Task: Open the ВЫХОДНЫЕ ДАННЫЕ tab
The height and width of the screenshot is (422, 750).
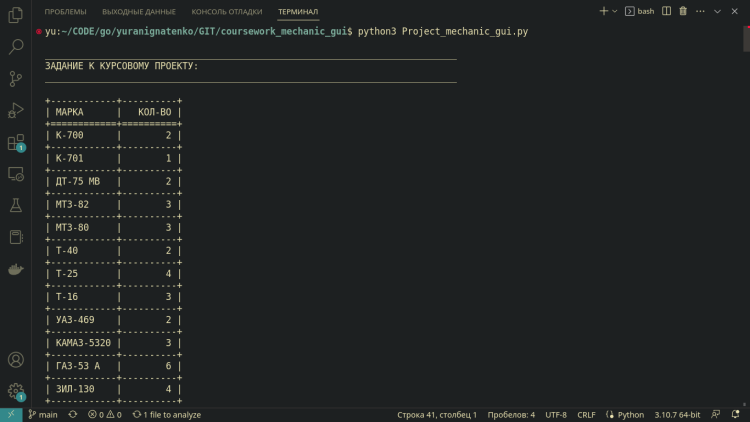Action: click(139, 11)
